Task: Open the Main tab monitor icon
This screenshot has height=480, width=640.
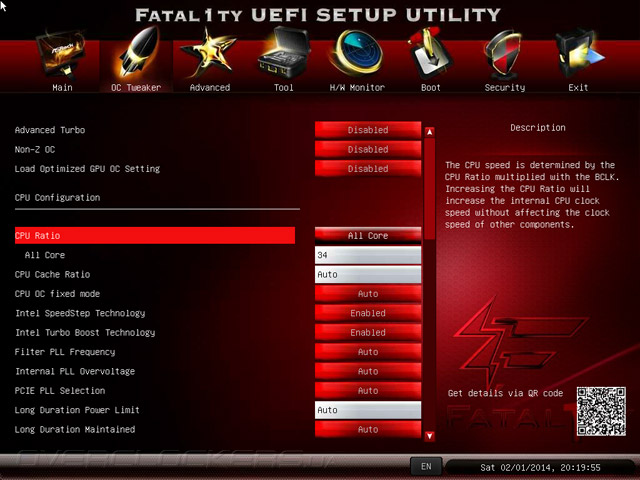Action: point(61,55)
